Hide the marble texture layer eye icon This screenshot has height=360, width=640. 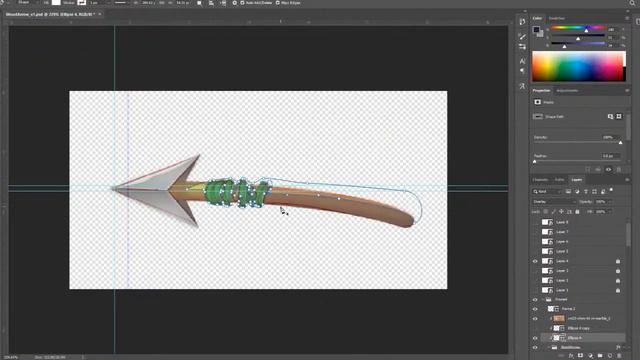[535, 319]
